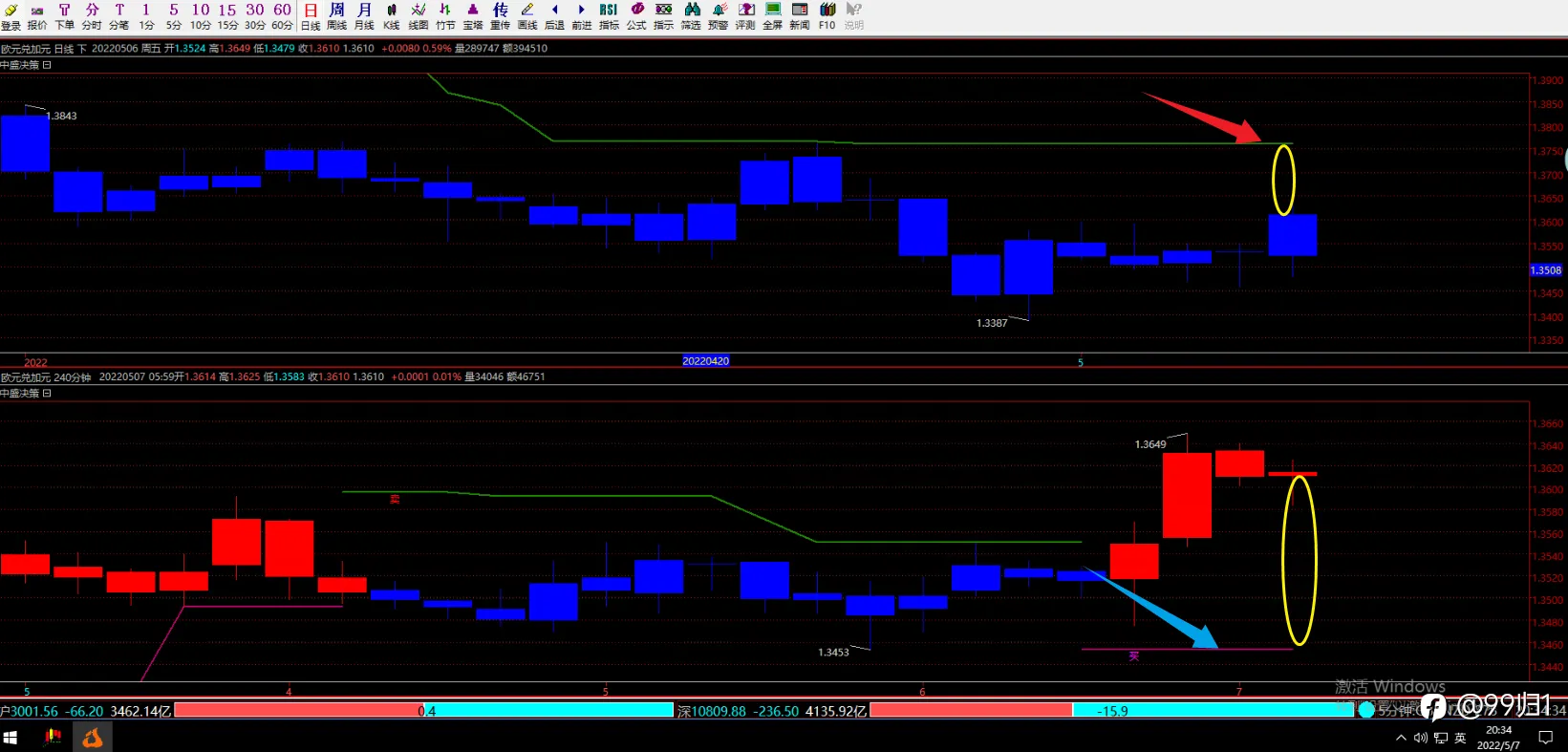Switch to the 分时 intraday chart
The width and height of the screenshot is (1568, 752).
[x=92, y=16]
